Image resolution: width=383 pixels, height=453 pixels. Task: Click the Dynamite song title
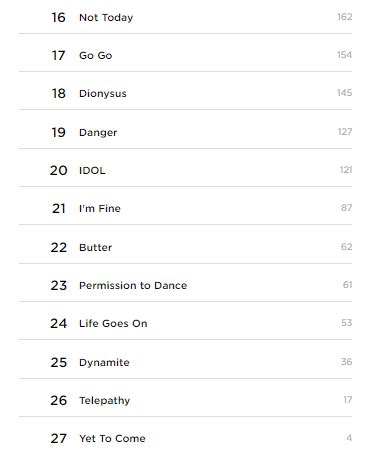[104, 363]
